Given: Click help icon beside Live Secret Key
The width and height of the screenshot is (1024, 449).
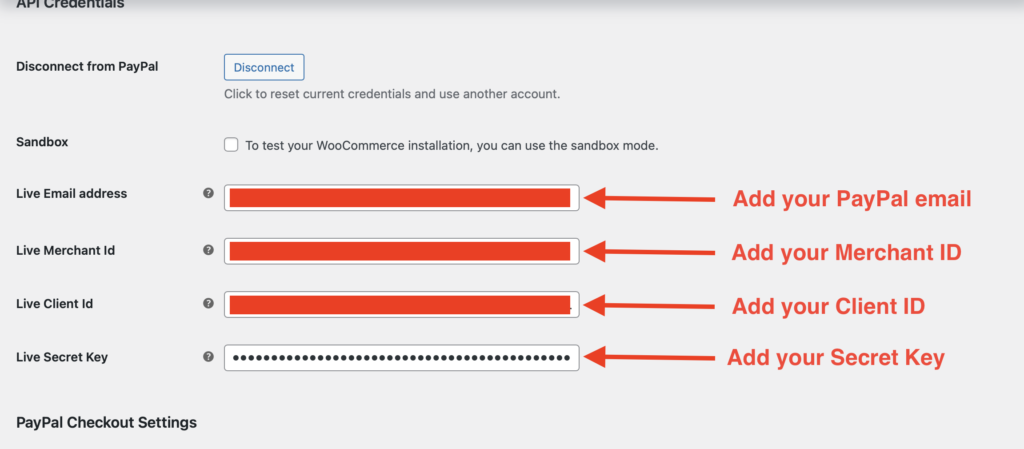Looking at the screenshot, I should coord(208,356).
